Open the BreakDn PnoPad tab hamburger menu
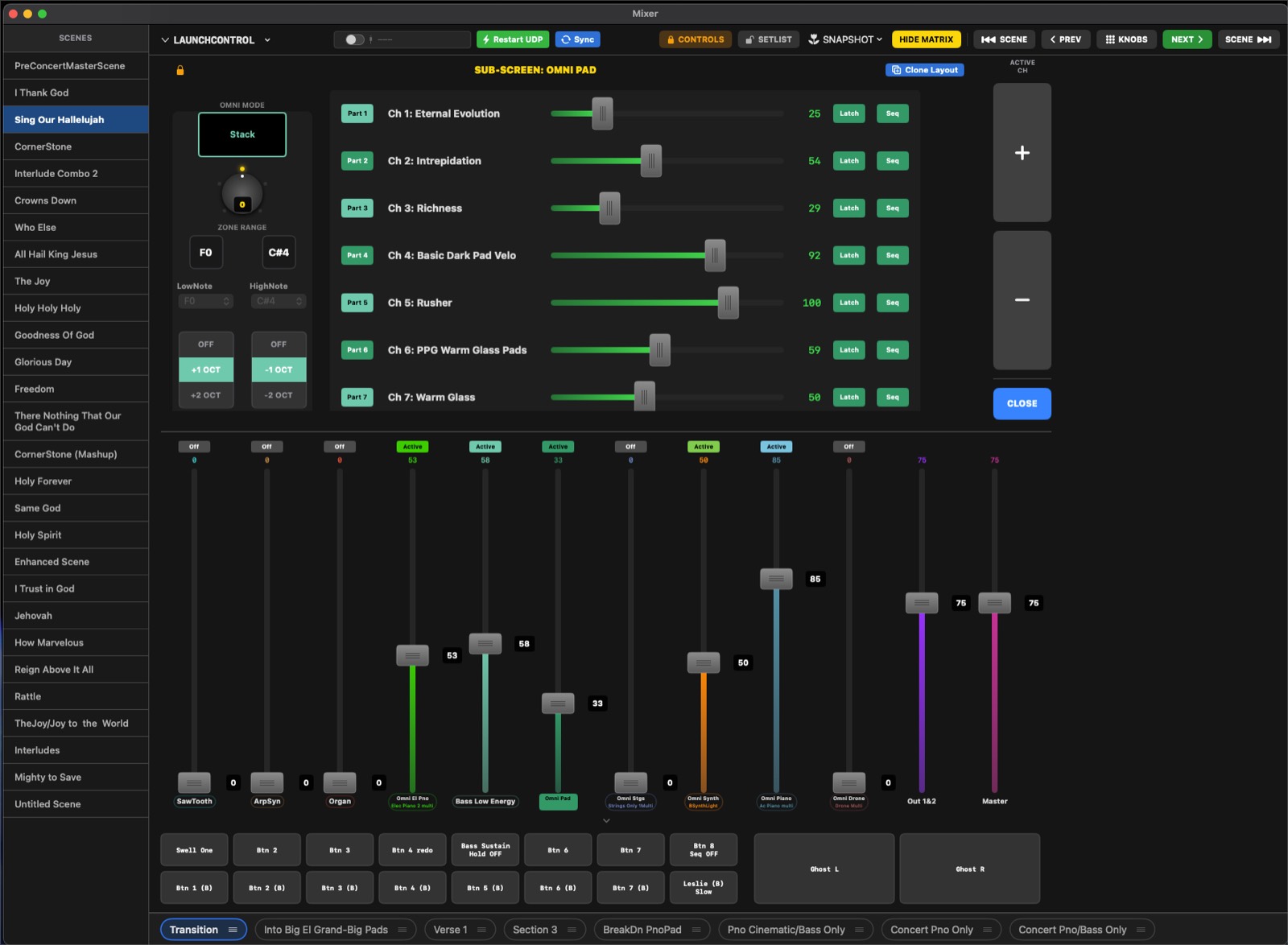The image size is (1288, 945). (x=696, y=930)
